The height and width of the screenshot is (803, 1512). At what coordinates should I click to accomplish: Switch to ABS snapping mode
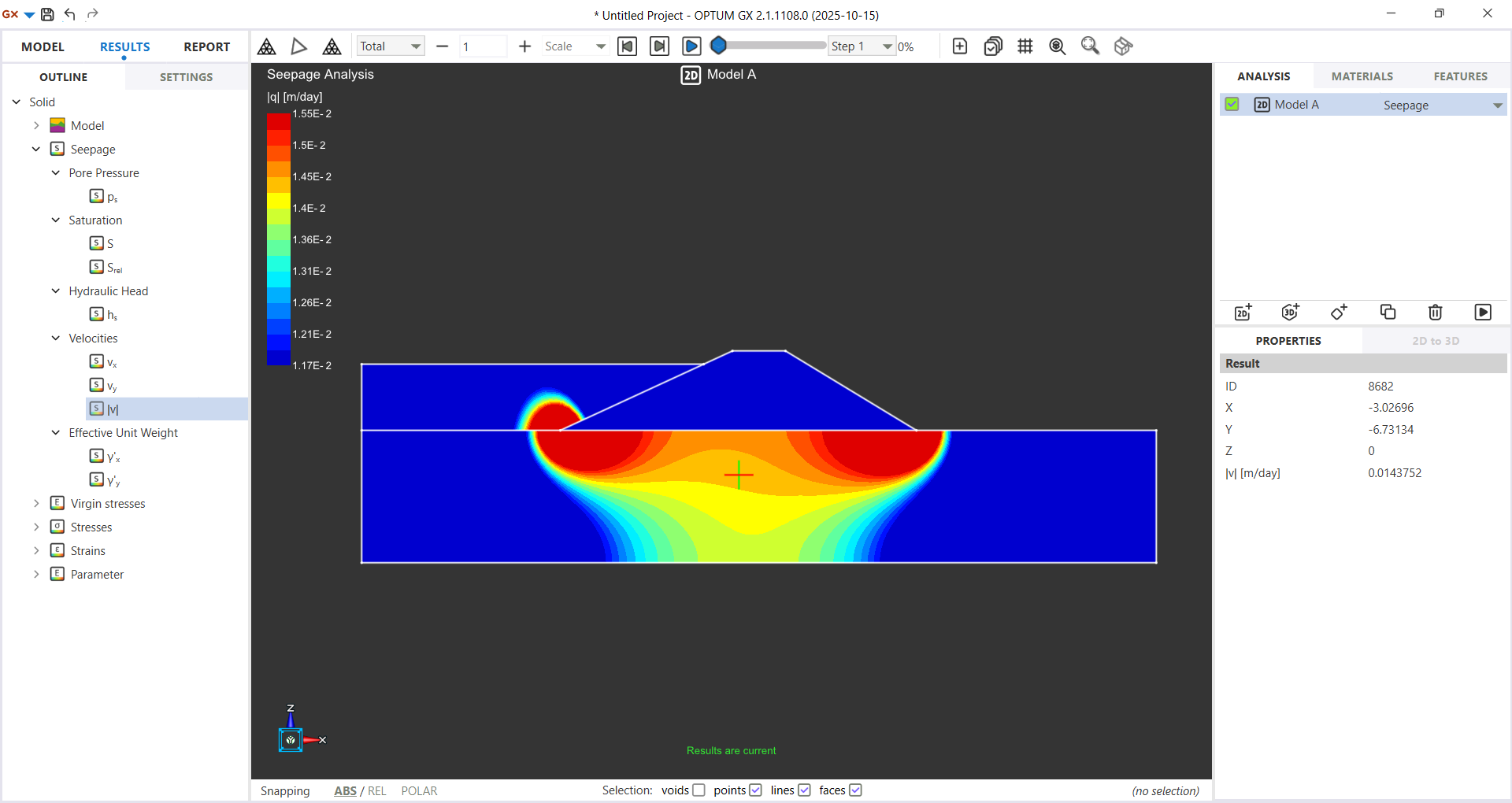(345, 790)
